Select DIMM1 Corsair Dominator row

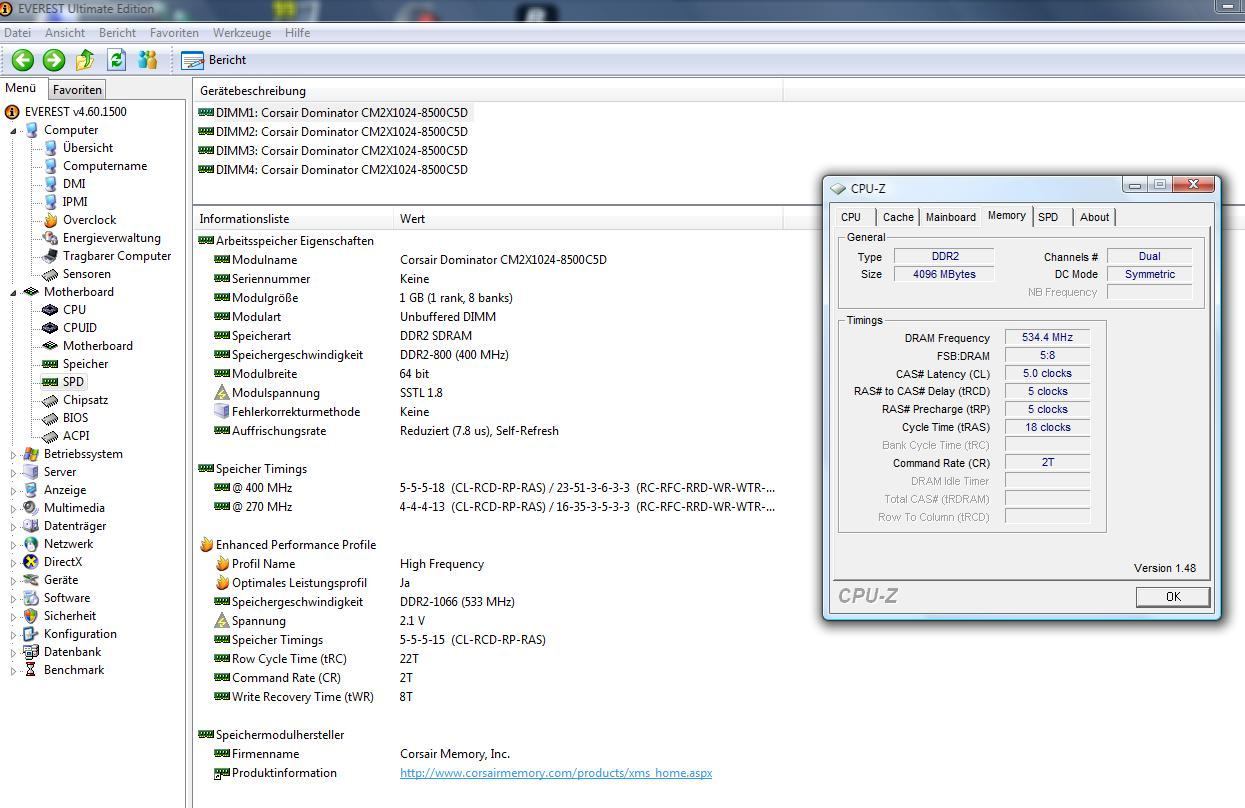333,112
